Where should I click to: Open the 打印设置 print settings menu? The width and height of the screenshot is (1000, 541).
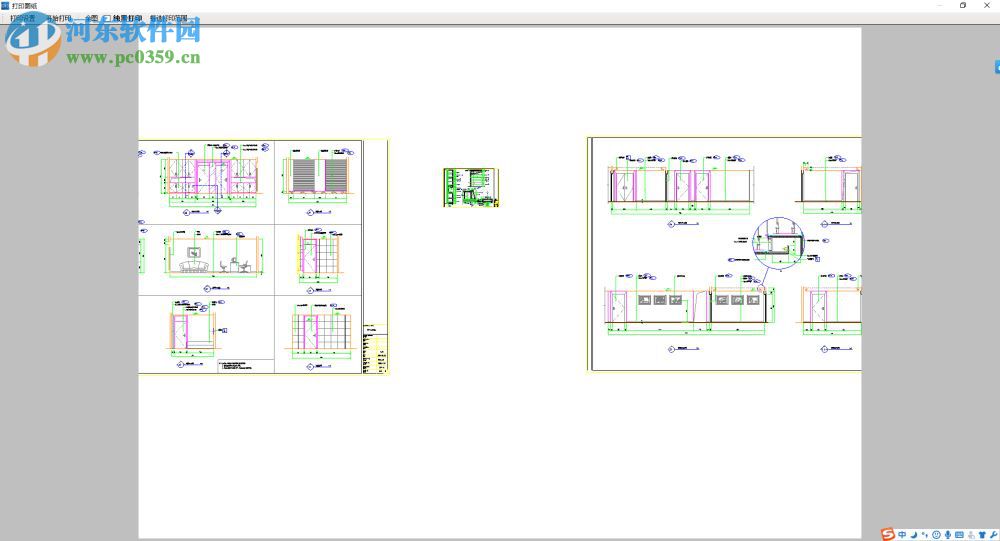tap(23, 19)
